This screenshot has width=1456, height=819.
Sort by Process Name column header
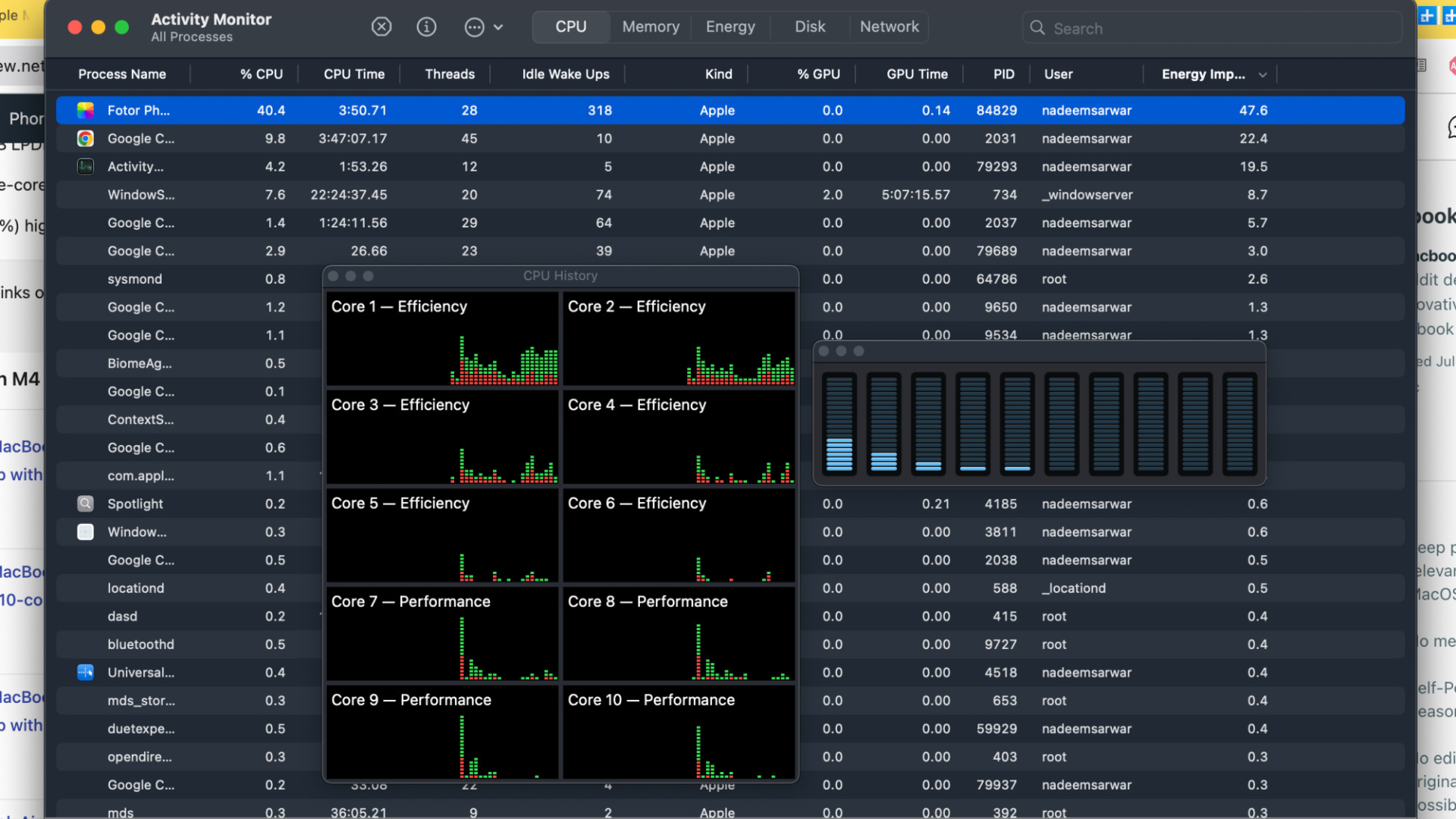pos(122,74)
